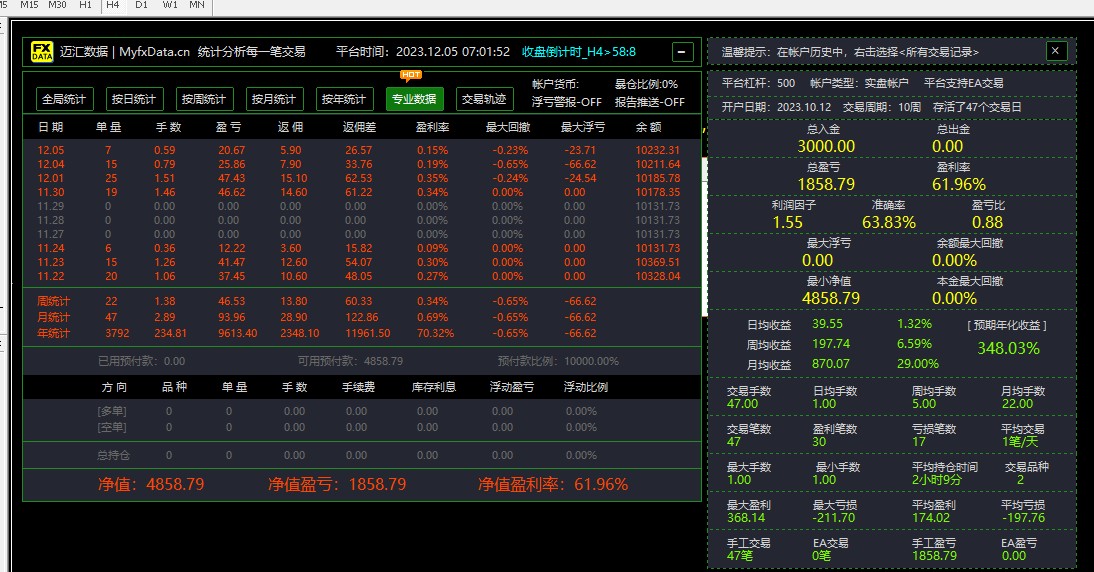Switch to 按周统计 tab
The width and height of the screenshot is (1094, 572).
pos(204,99)
